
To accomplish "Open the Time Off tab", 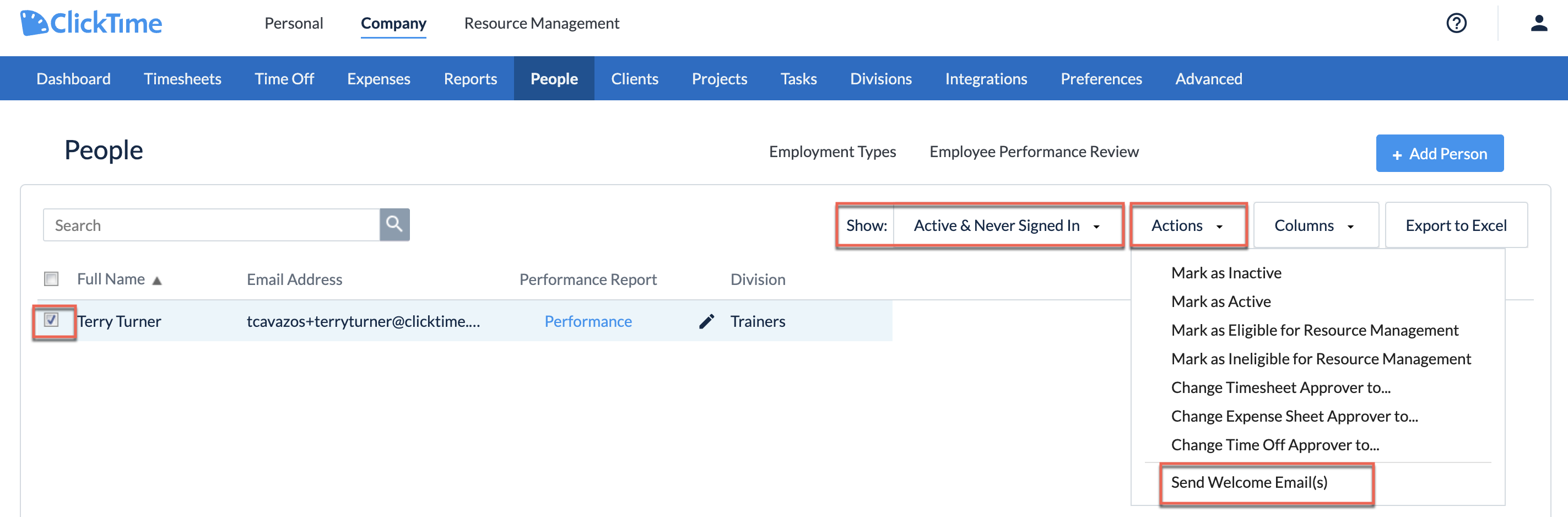I will 284,79.
